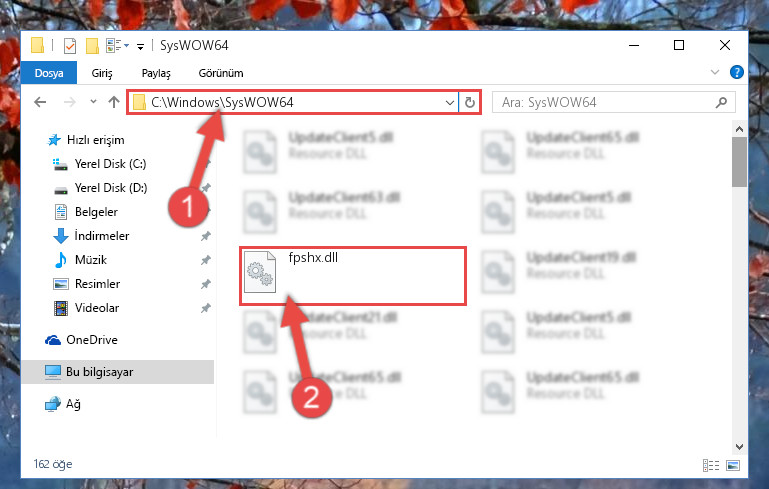Expand the ribbon with the chevron
This screenshot has width=769, height=489.
715,73
